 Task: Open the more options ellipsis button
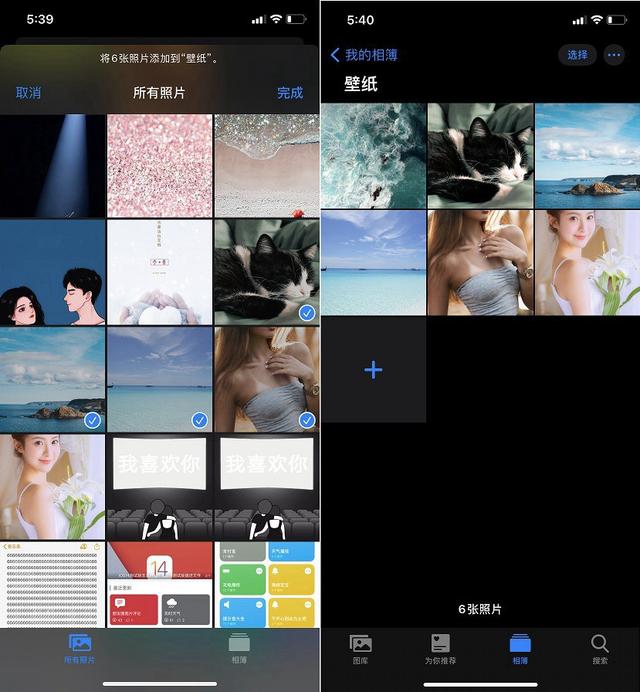(614, 55)
